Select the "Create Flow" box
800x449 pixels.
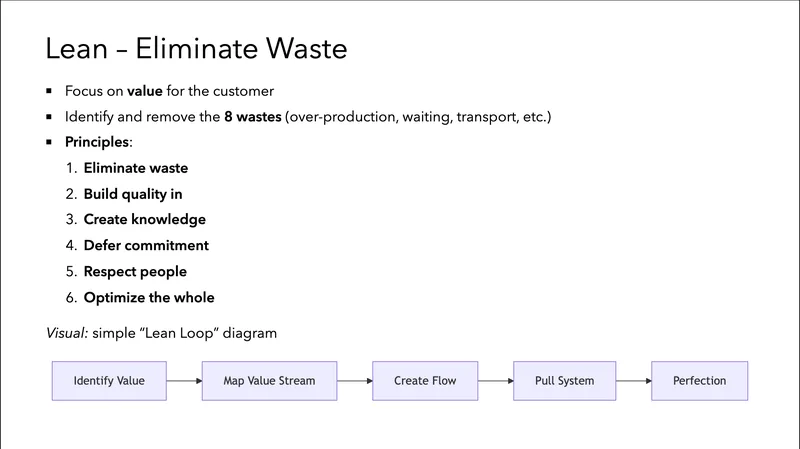[425, 381]
